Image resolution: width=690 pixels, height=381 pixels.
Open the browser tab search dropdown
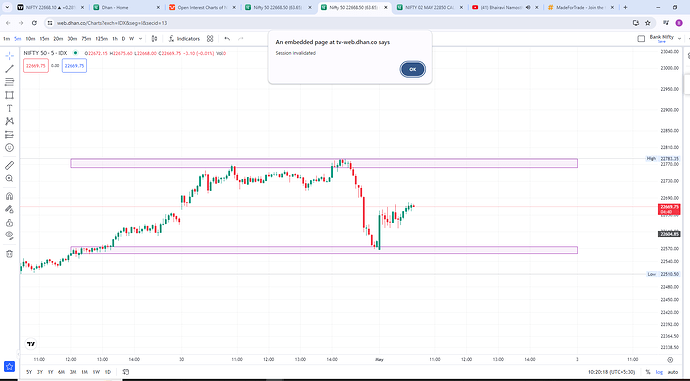click(7, 7)
